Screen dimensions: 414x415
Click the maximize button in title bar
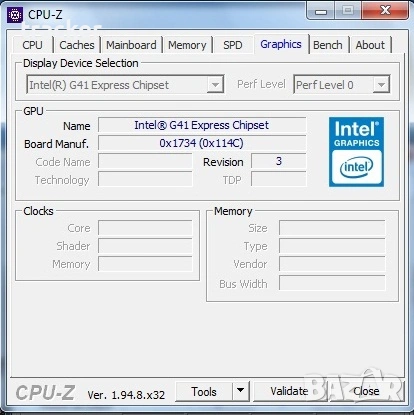[x=348, y=11]
